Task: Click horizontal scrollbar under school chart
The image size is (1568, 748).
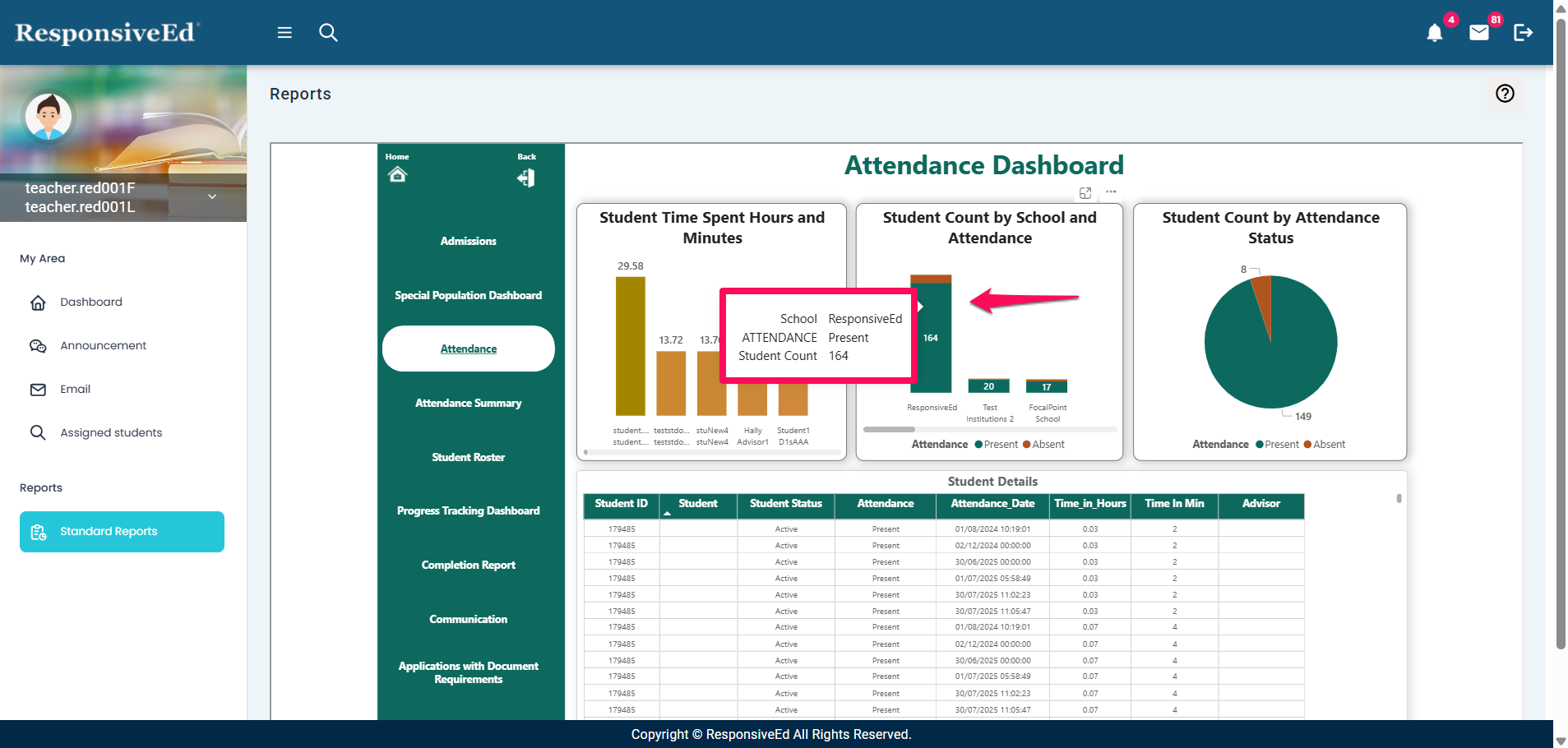Action: (889, 429)
